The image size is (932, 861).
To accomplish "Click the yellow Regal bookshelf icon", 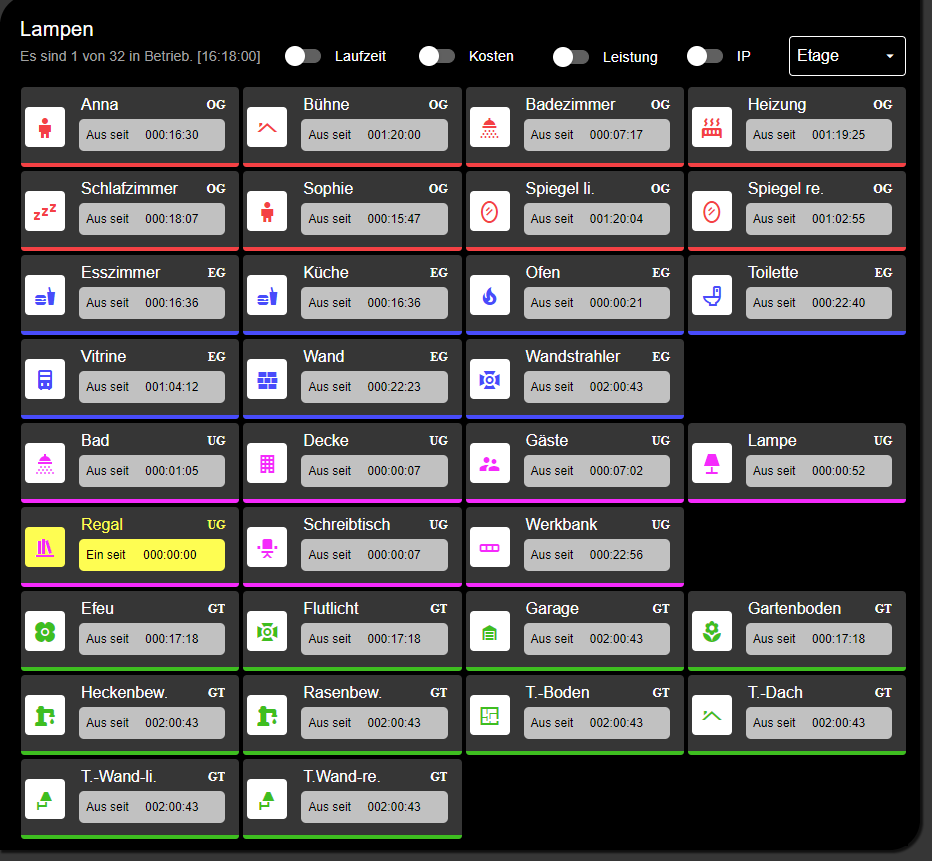I will point(45,547).
